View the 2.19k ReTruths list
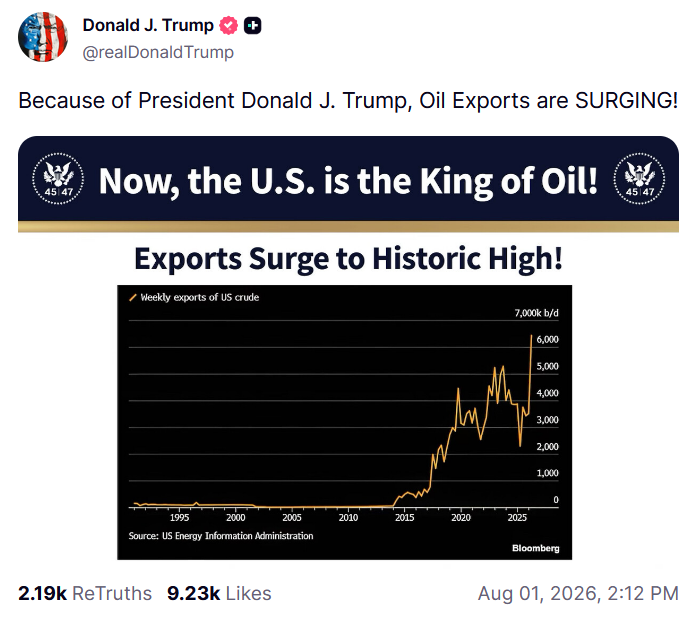The image size is (693, 619). tap(85, 593)
